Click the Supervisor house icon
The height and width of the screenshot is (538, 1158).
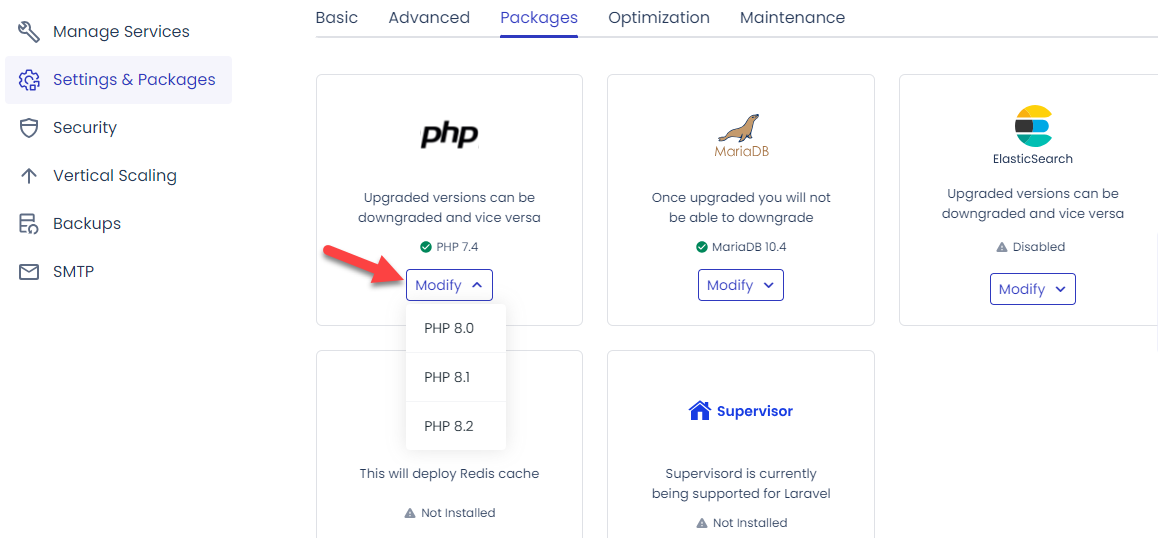click(x=699, y=411)
